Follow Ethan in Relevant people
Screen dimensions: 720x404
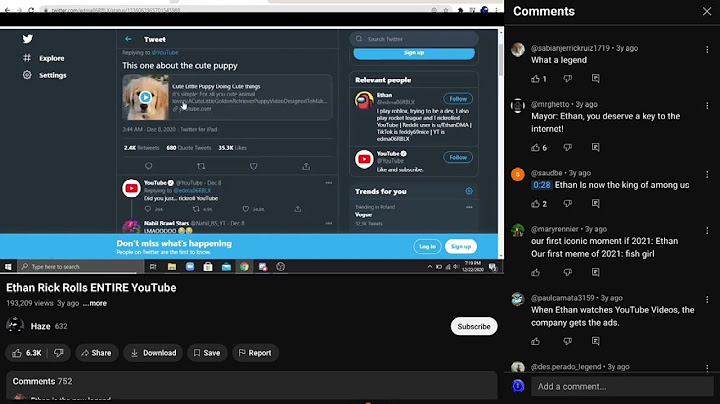[458, 99]
